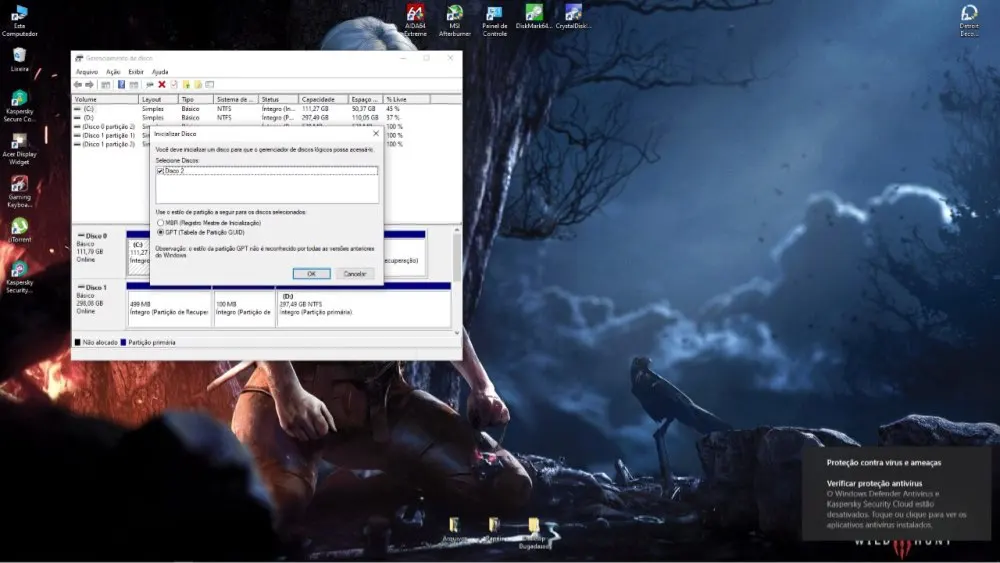Viewport: 1000px width, 563px height.
Task: Select the (Disco 0 partição 2) row
Action: click(x=109, y=127)
